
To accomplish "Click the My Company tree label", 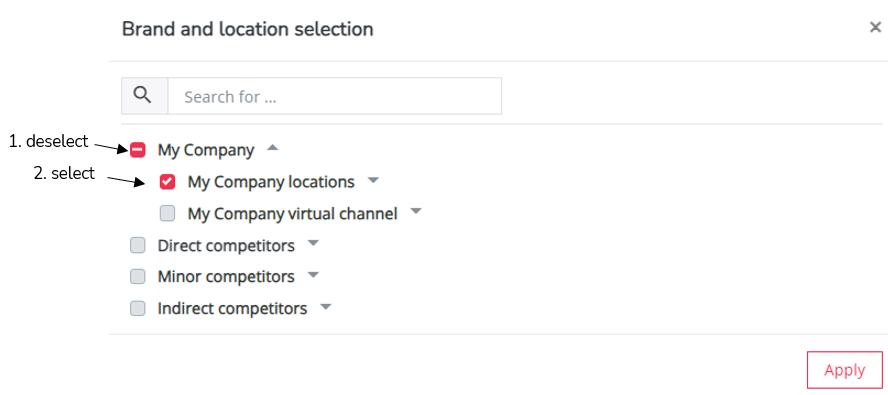I will [206, 151].
